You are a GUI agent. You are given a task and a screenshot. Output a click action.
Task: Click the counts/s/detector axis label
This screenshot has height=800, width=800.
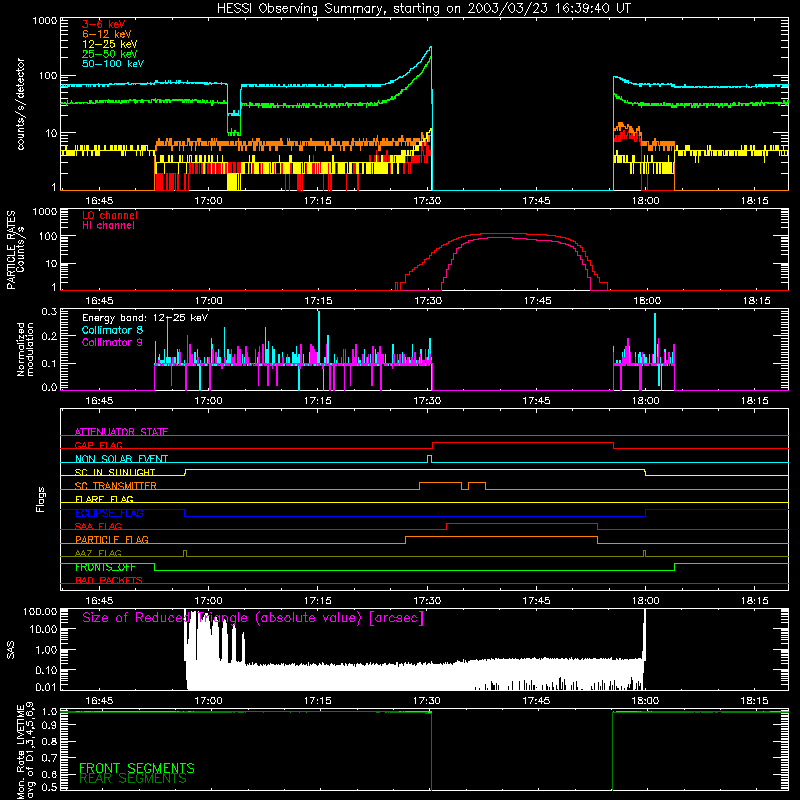(x=21, y=104)
